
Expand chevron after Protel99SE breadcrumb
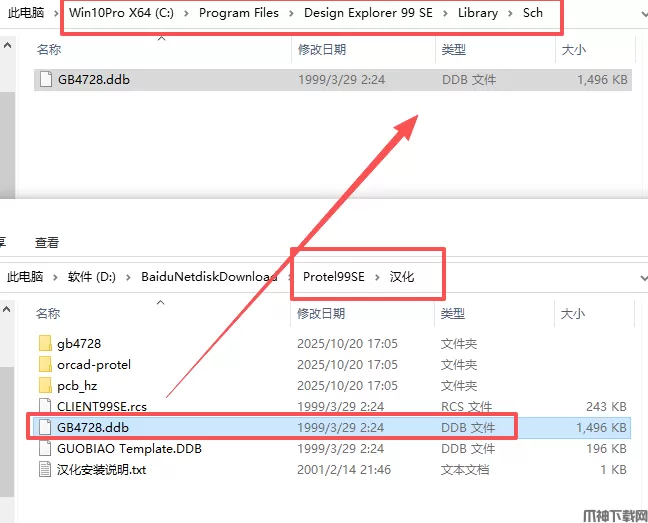pos(377,277)
